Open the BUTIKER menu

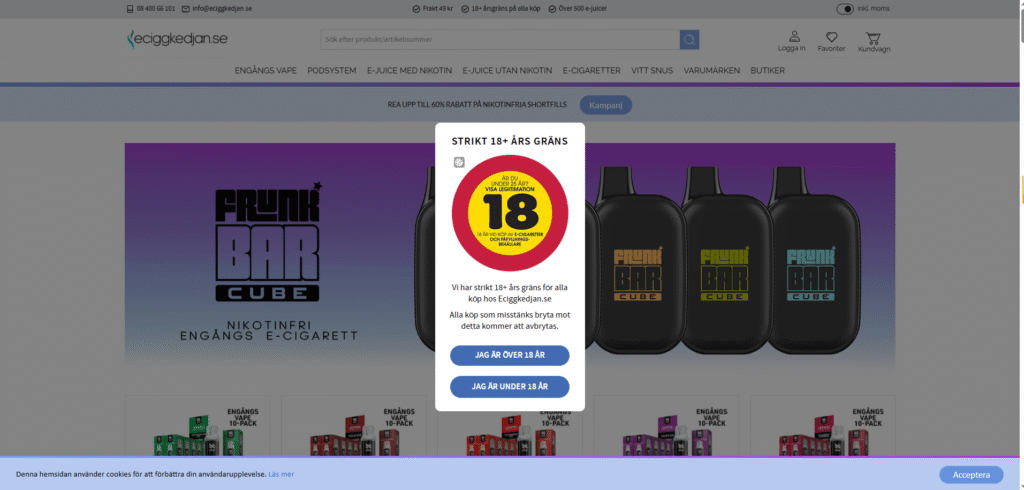tap(767, 71)
